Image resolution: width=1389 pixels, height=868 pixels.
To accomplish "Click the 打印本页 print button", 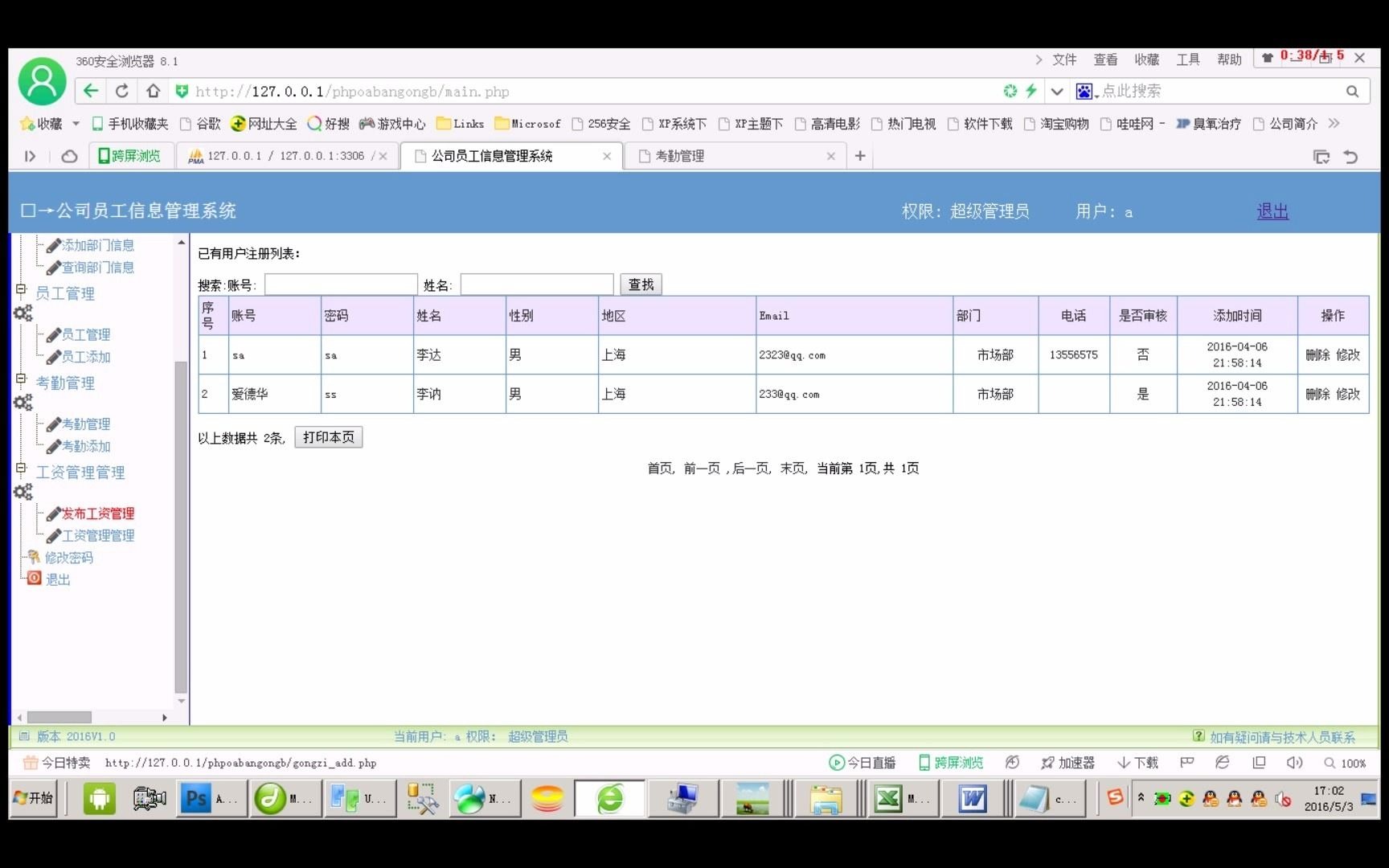I will pyautogui.click(x=328, y=436).
